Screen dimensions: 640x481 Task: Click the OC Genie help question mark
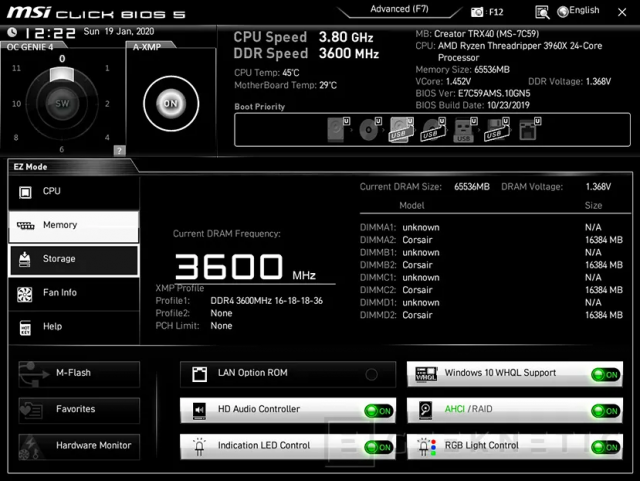(119, 150)
